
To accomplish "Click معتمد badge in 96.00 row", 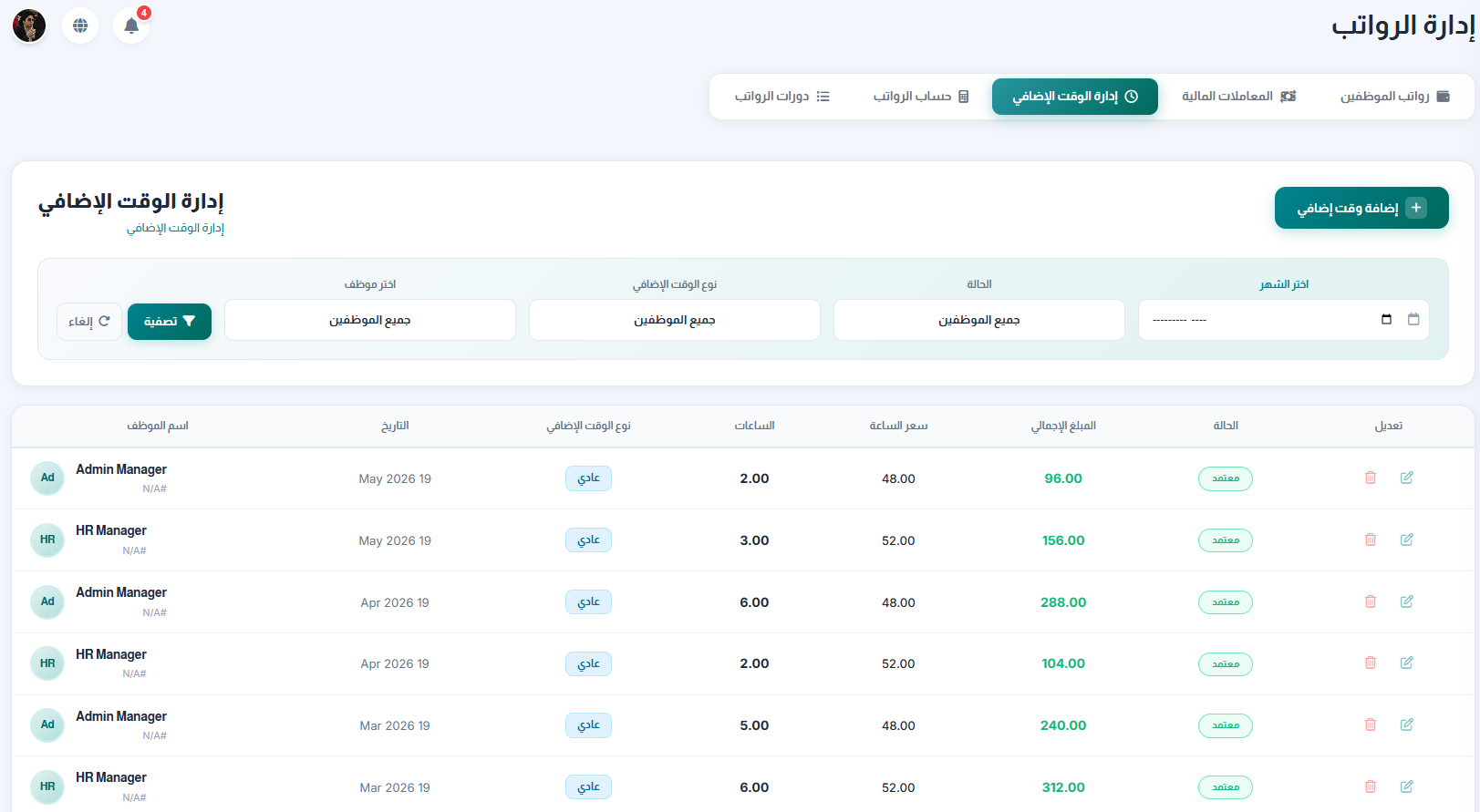I will pyautogui.click(x=1226, y=478).
